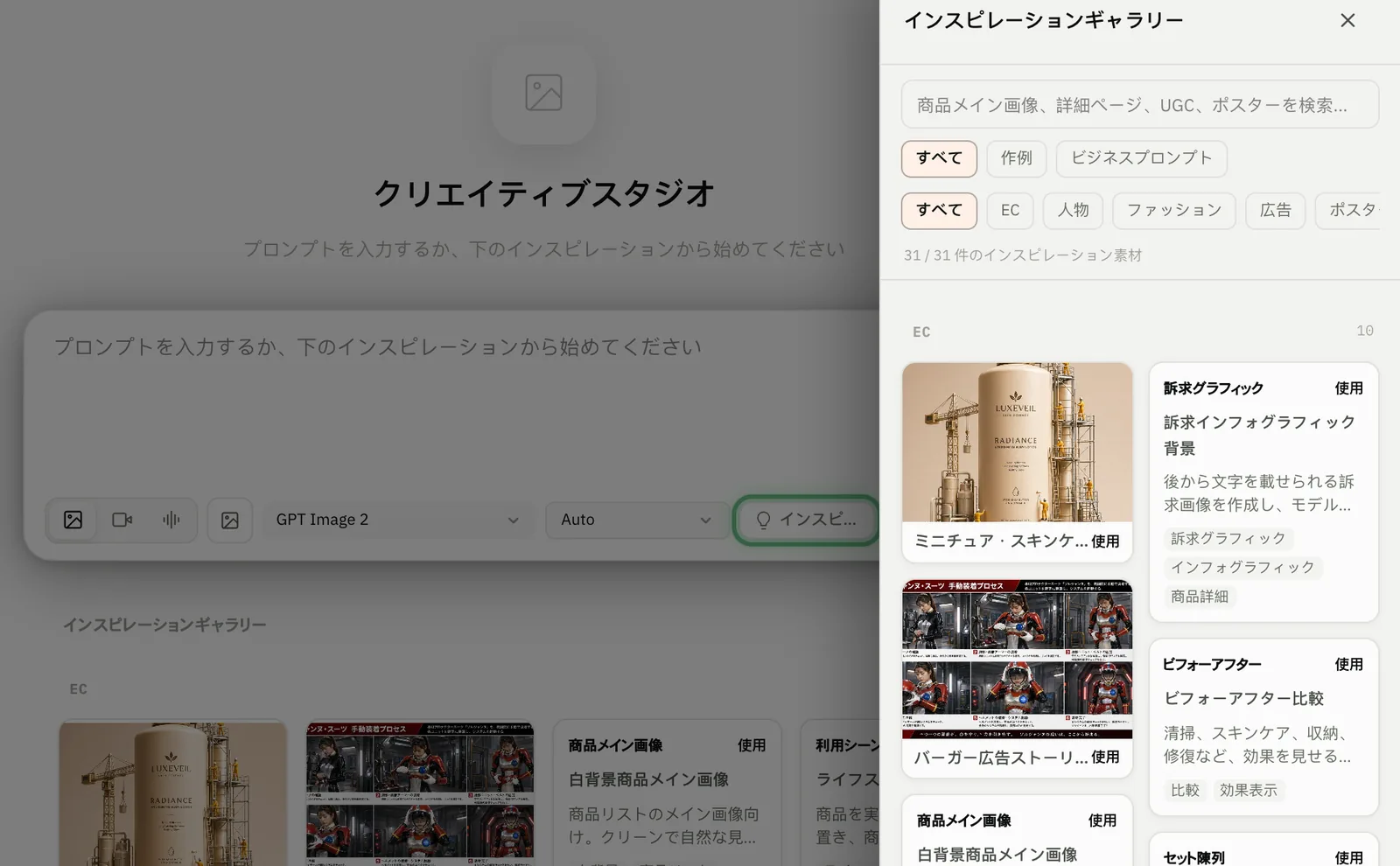Click the reference image upload icon
The width and height of the screenshot is (1400, 866).
230,520
